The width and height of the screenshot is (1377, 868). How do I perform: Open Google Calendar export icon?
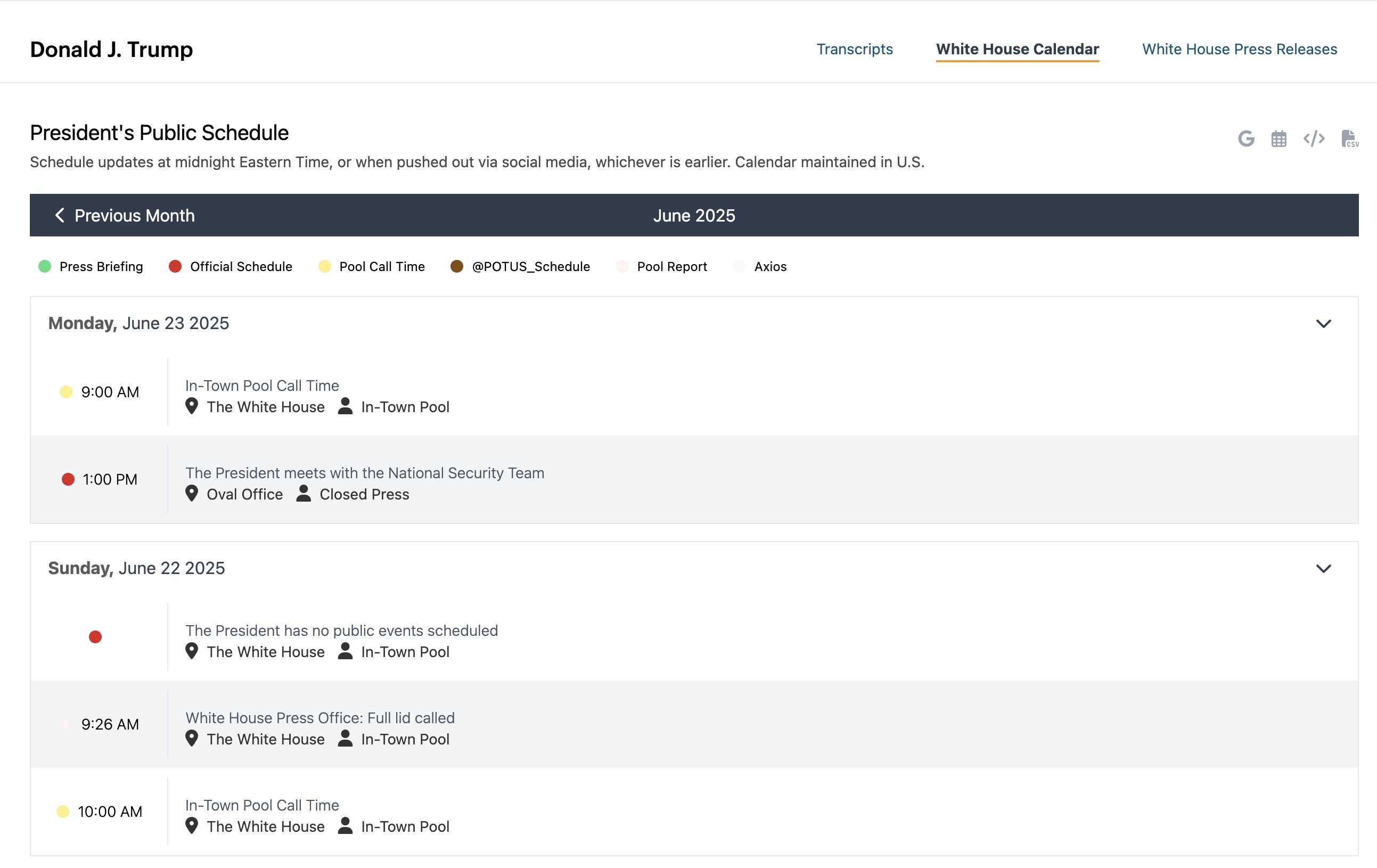1246,138
